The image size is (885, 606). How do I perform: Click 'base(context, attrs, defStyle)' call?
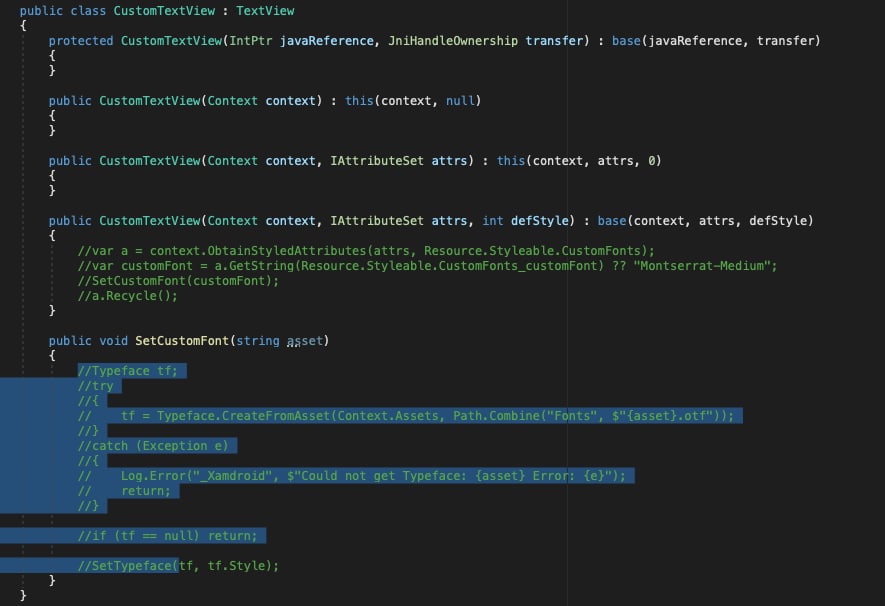click(x=706, y=221)
